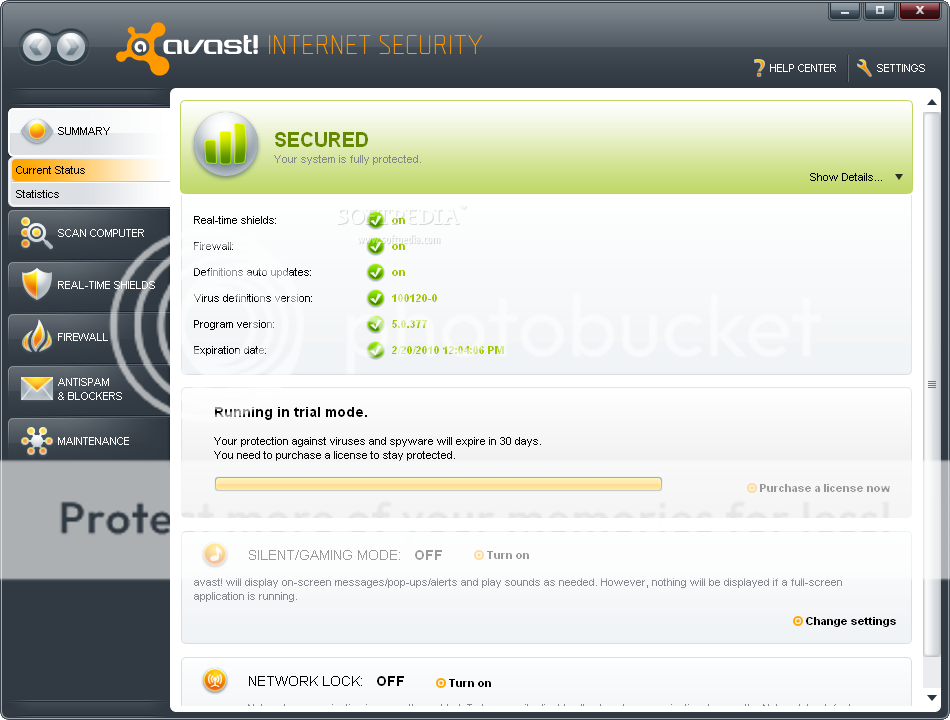Click the Real-time shields green checkmark status
Image resolution: width=950 pixels, height=720 pixels.
(x=376, y=220)
